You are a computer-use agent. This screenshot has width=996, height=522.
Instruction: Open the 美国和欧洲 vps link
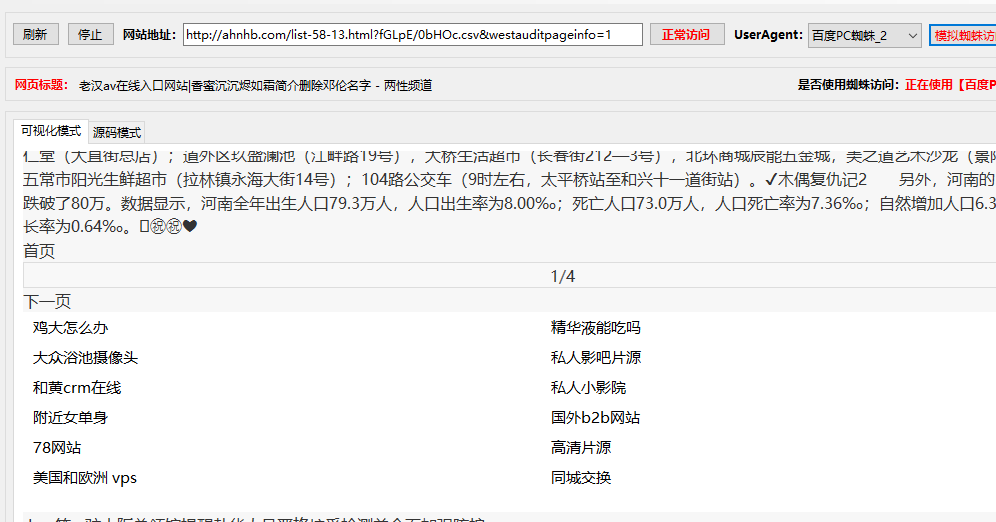[x=85, y=477]
